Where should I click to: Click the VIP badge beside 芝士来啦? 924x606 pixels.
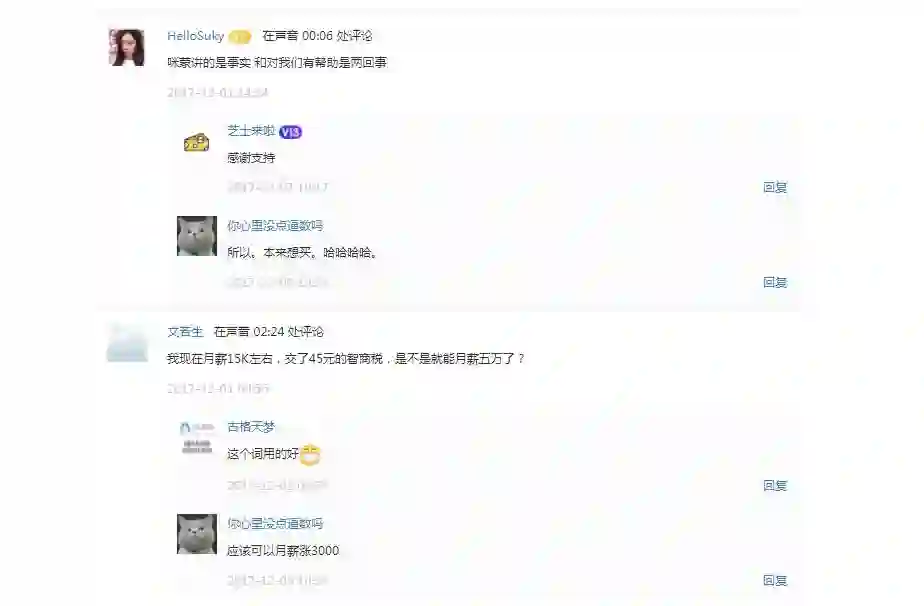pos(291,132)
